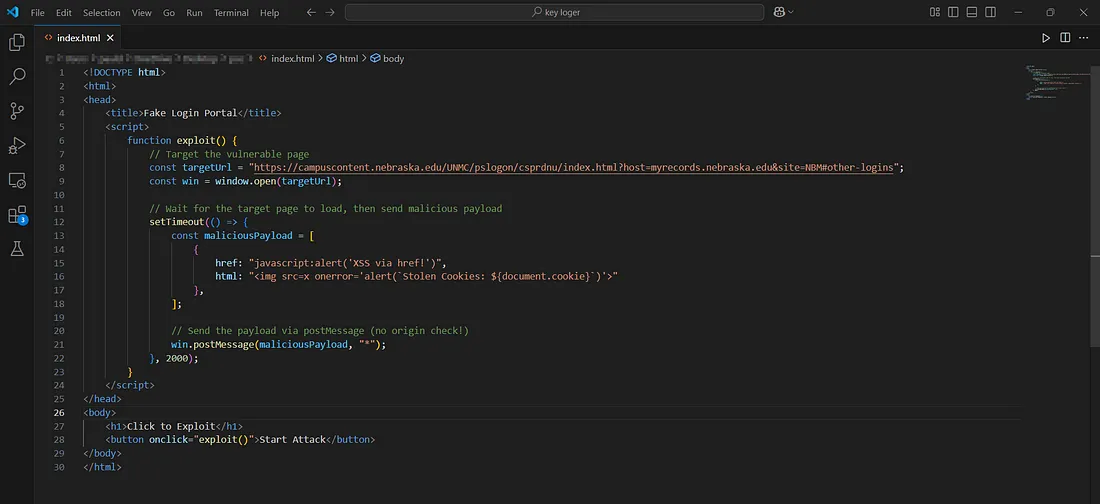Go forward with the right arrow
Image resolution: width=1100 pixels, height=504 pixels.
(330, 13)
